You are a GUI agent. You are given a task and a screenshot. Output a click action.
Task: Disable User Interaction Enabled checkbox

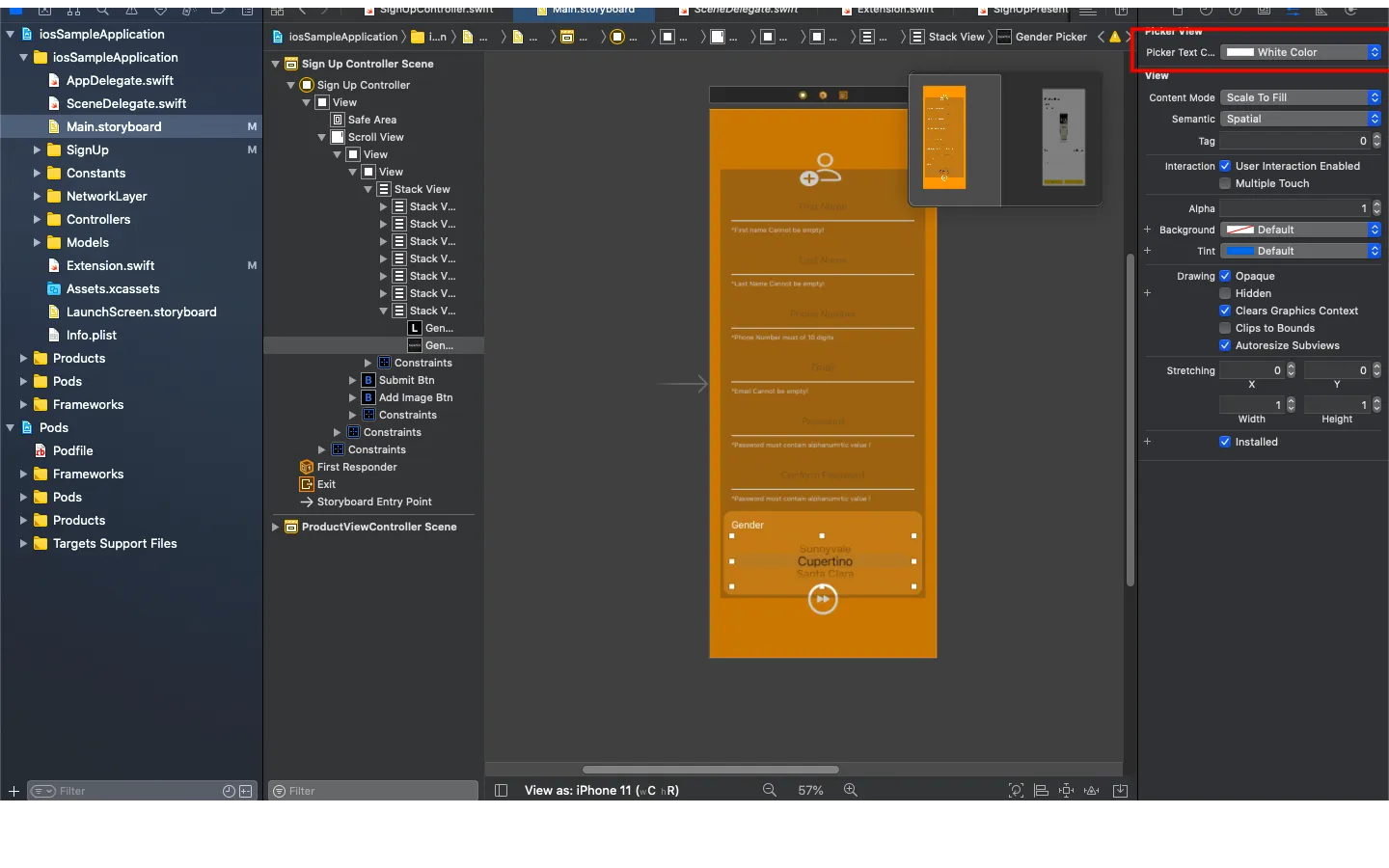point(1225,166)
